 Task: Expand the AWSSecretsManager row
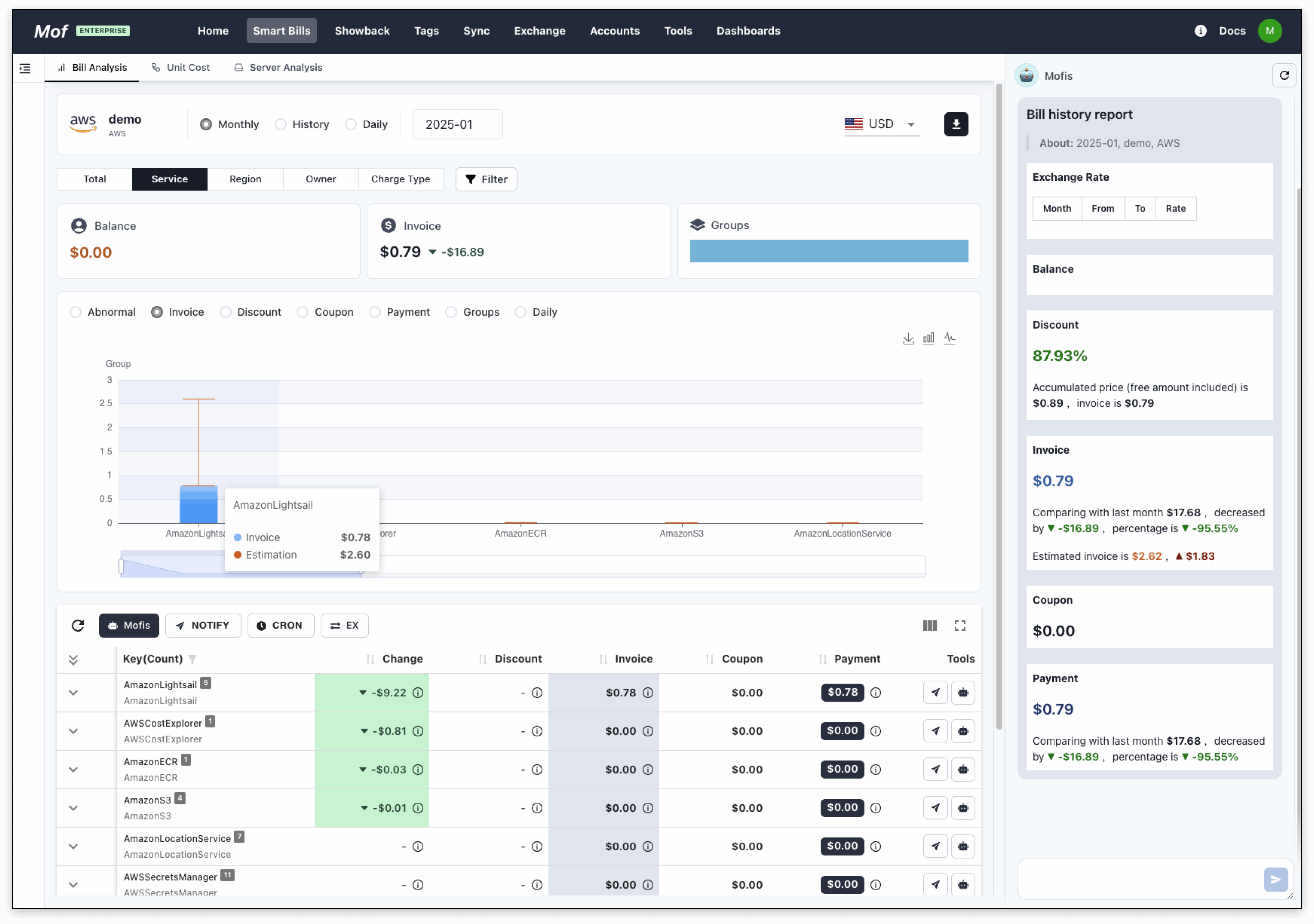click(73, 885)
